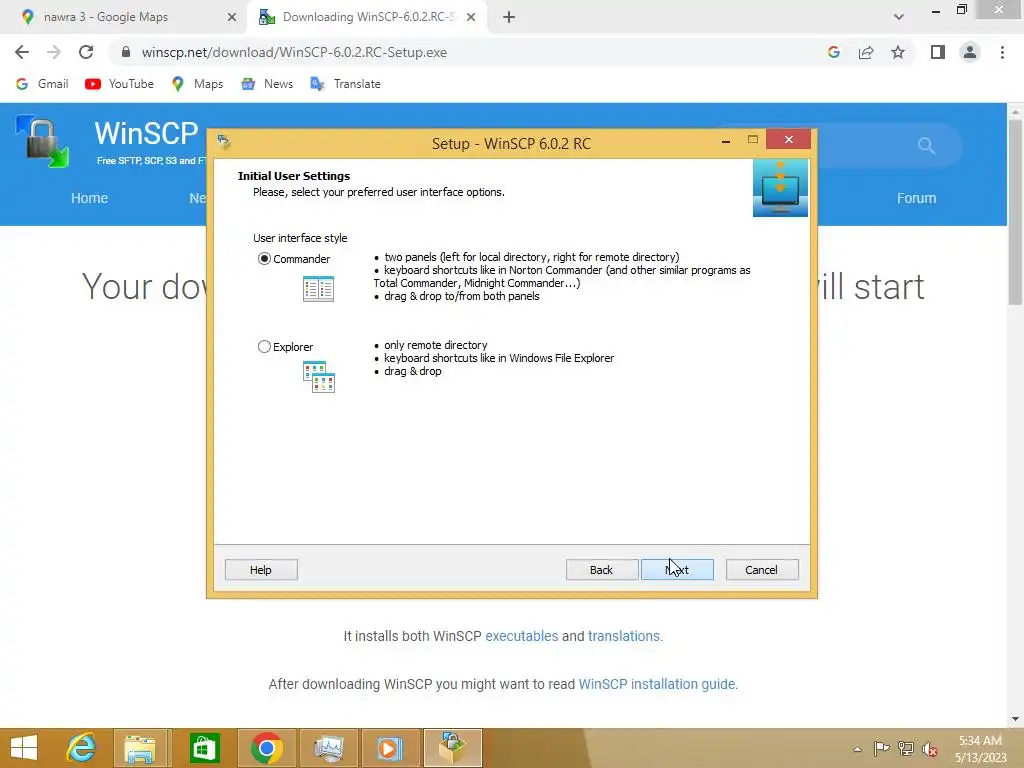Click the search magnifier on WinSCP site
This screenshot has width=1024, height=768.
coord(926,145)
